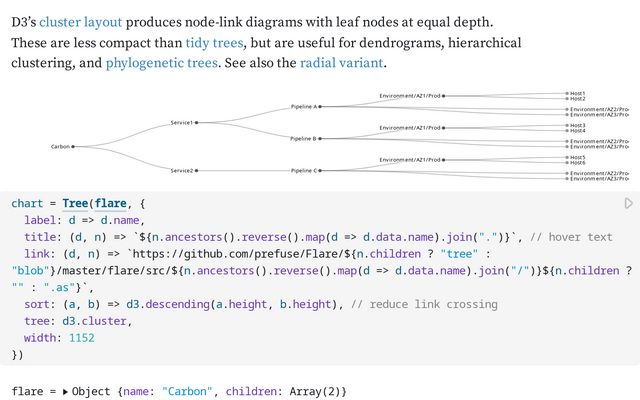The image size is (640, 400).
Task: Click the Host5 leaf node
Action: (x=576, y=157)
